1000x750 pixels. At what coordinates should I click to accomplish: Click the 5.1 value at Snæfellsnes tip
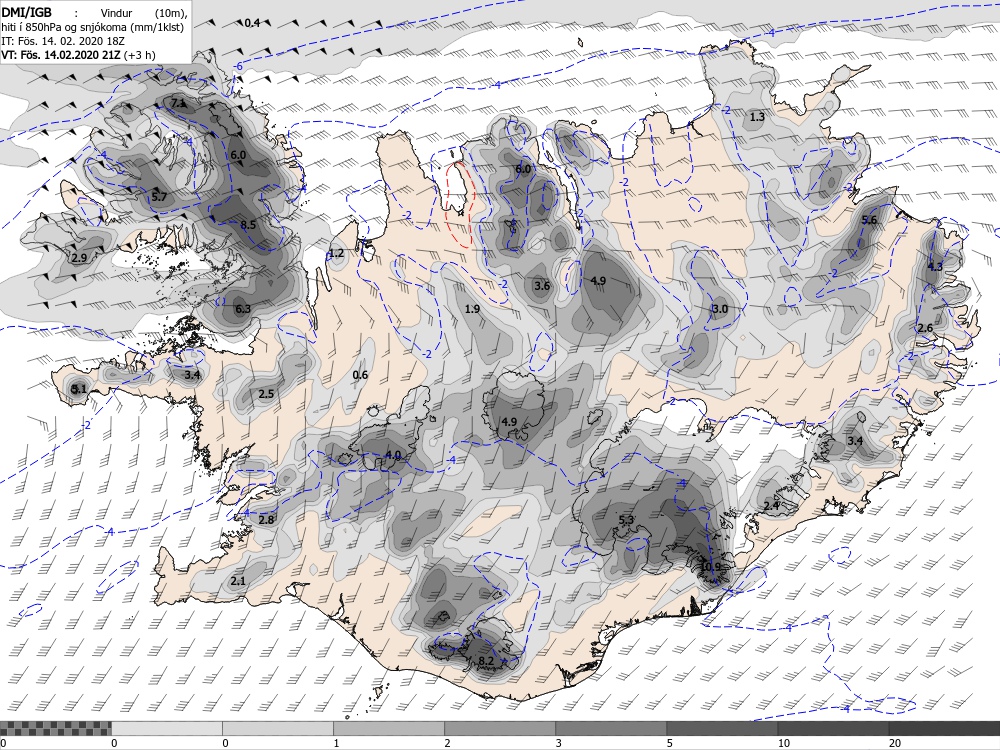78,388
